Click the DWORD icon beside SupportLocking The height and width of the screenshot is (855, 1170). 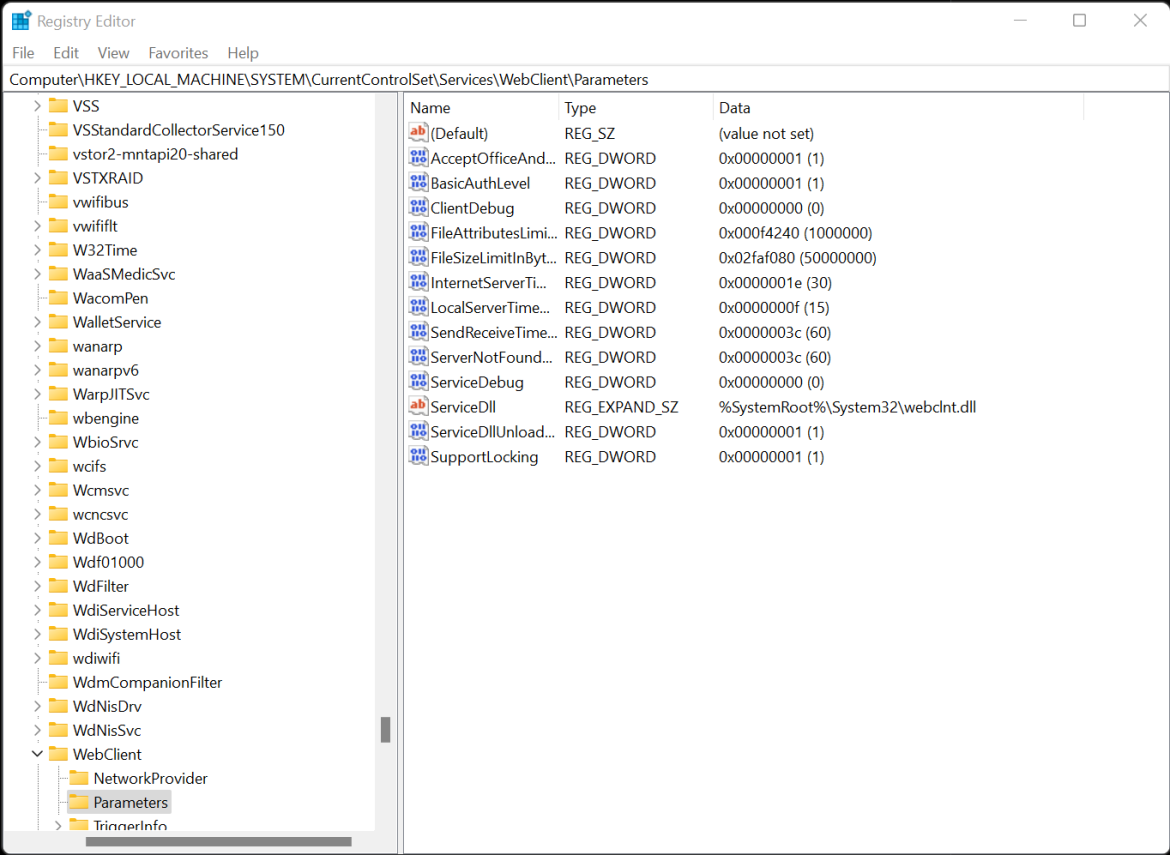tap(418, 456)
